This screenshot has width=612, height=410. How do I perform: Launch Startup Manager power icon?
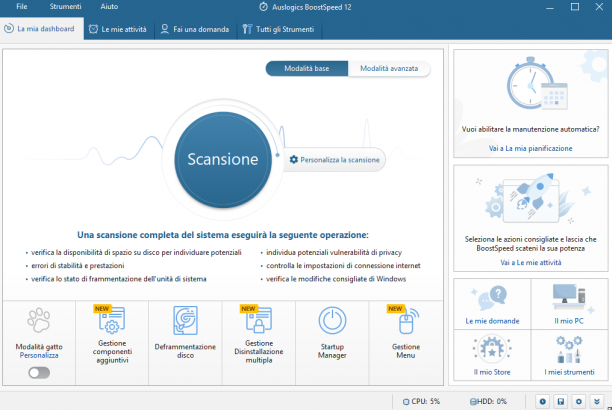pos(332,321)
